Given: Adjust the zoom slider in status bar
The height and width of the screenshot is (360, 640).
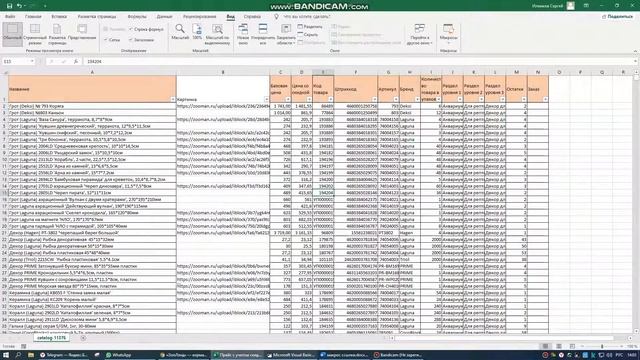Looking at the screenshot, I should [602, 346].
